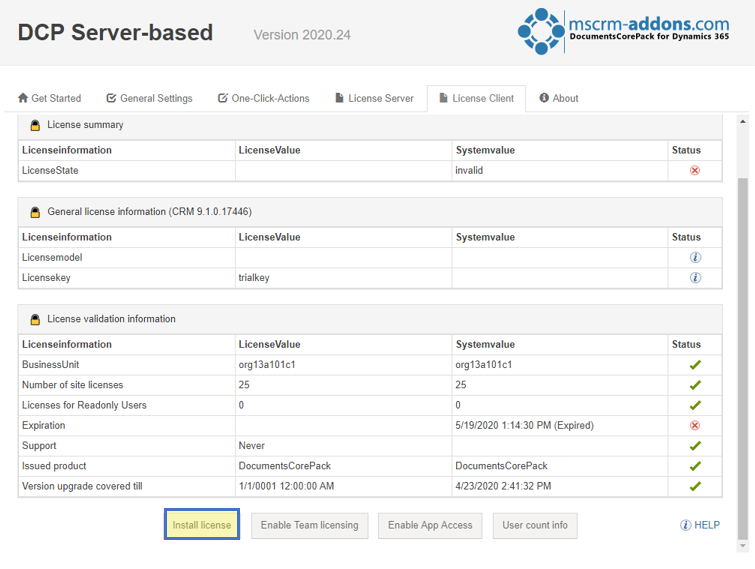Click the lock icon beside General license information

35,212
